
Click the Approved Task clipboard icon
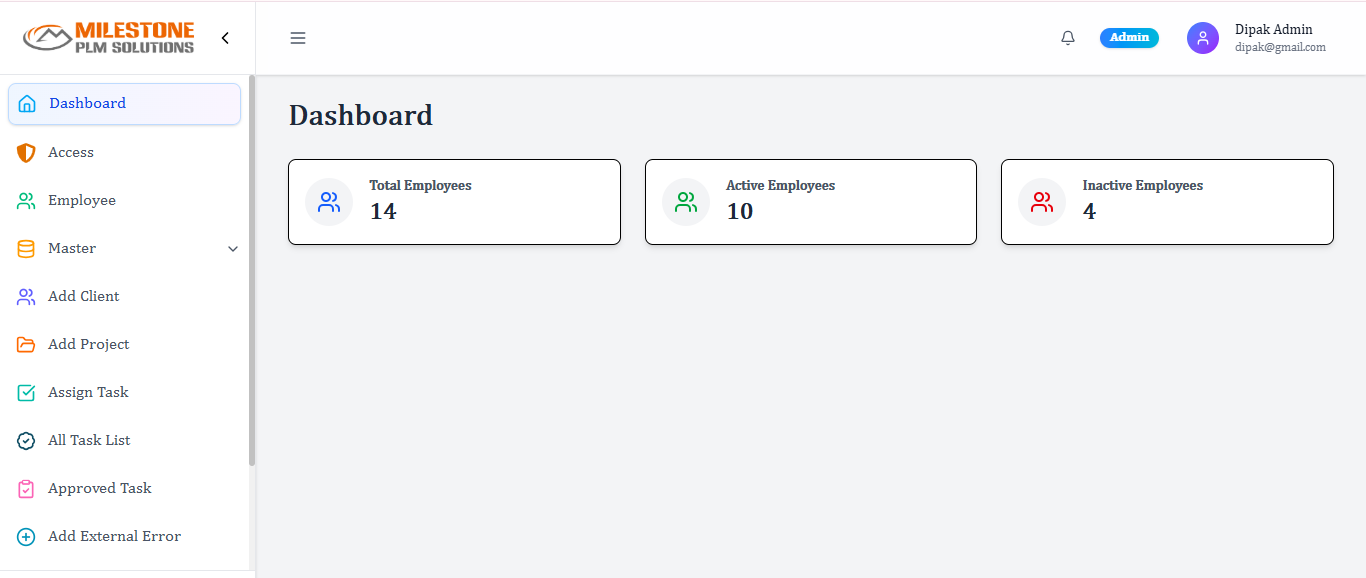point(27,488)
